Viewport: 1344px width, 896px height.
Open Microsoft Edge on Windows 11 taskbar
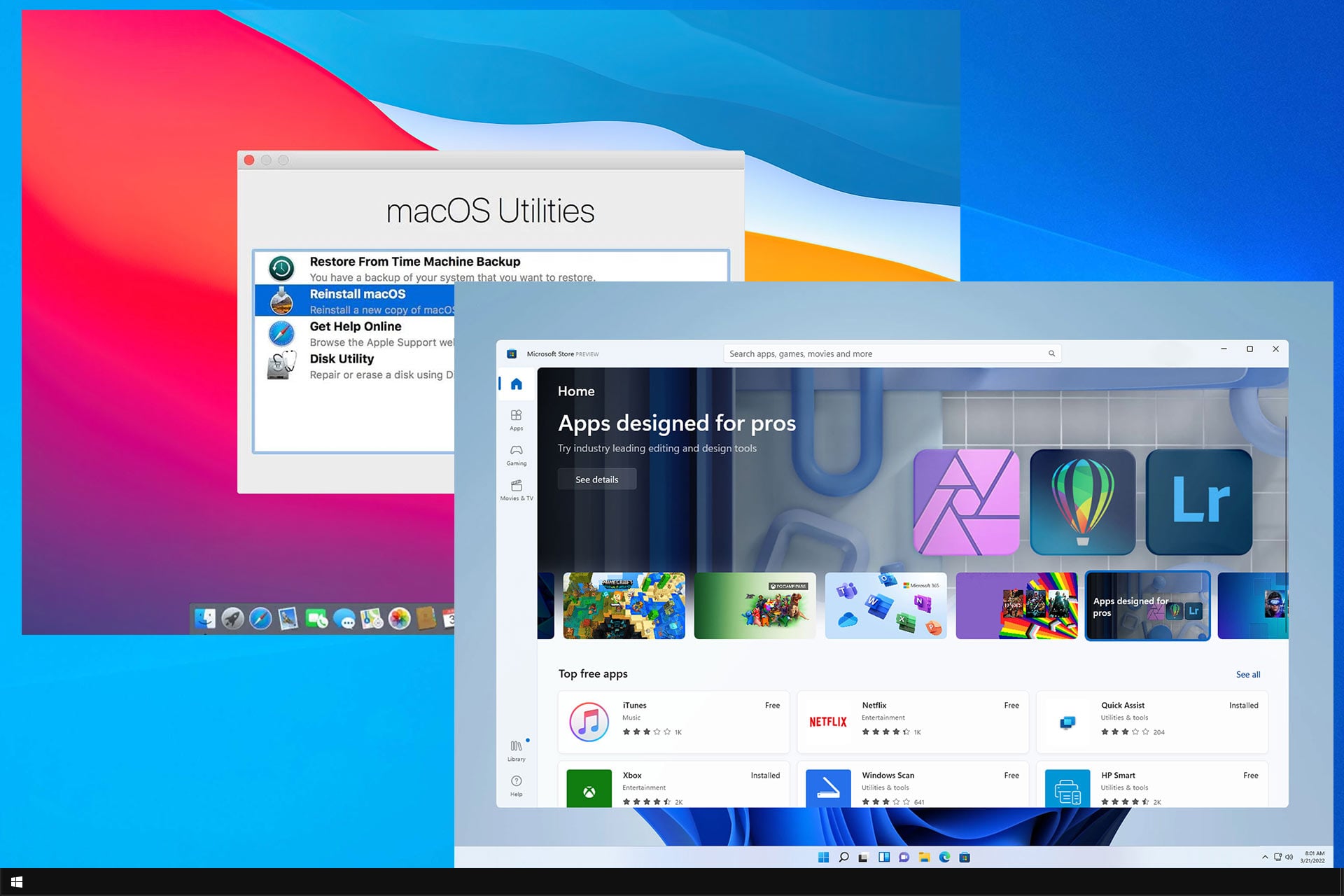[x=944, y=857]
